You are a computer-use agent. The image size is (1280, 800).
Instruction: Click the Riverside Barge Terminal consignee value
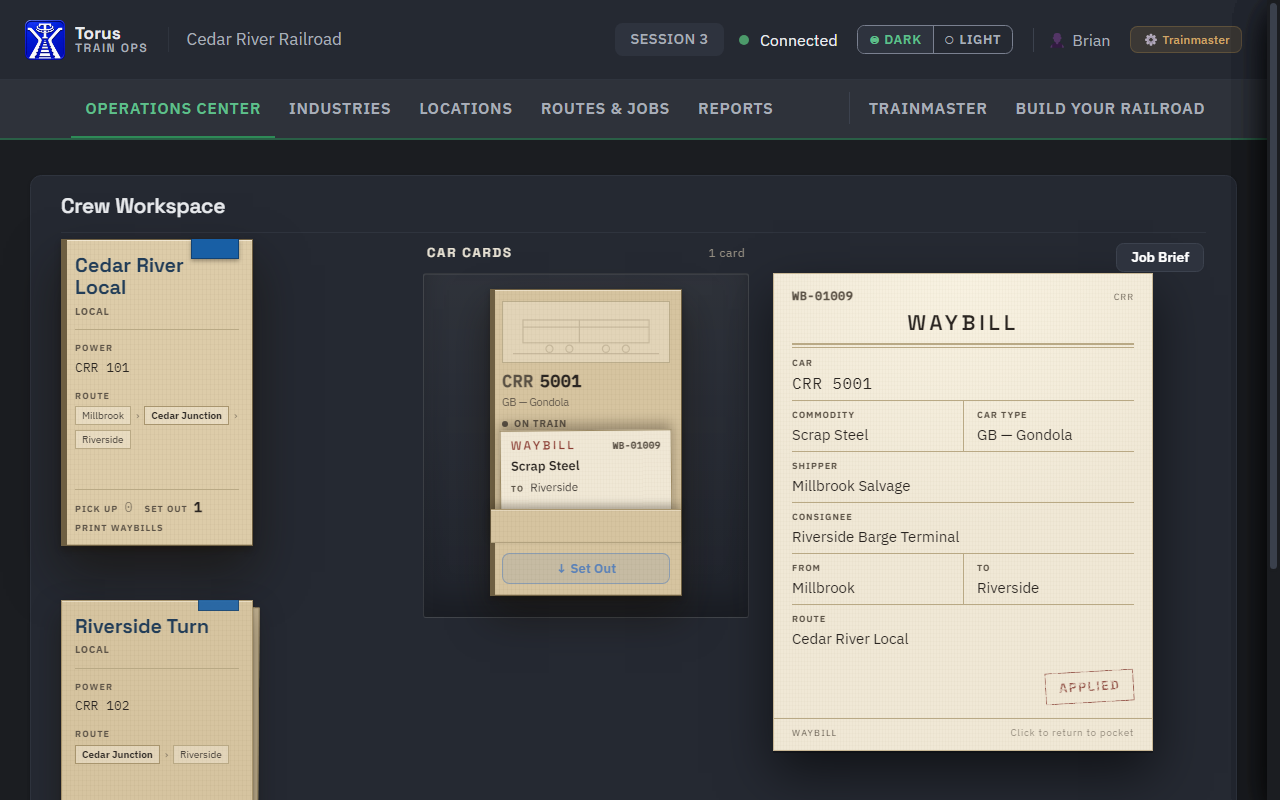tap(876, 537)
